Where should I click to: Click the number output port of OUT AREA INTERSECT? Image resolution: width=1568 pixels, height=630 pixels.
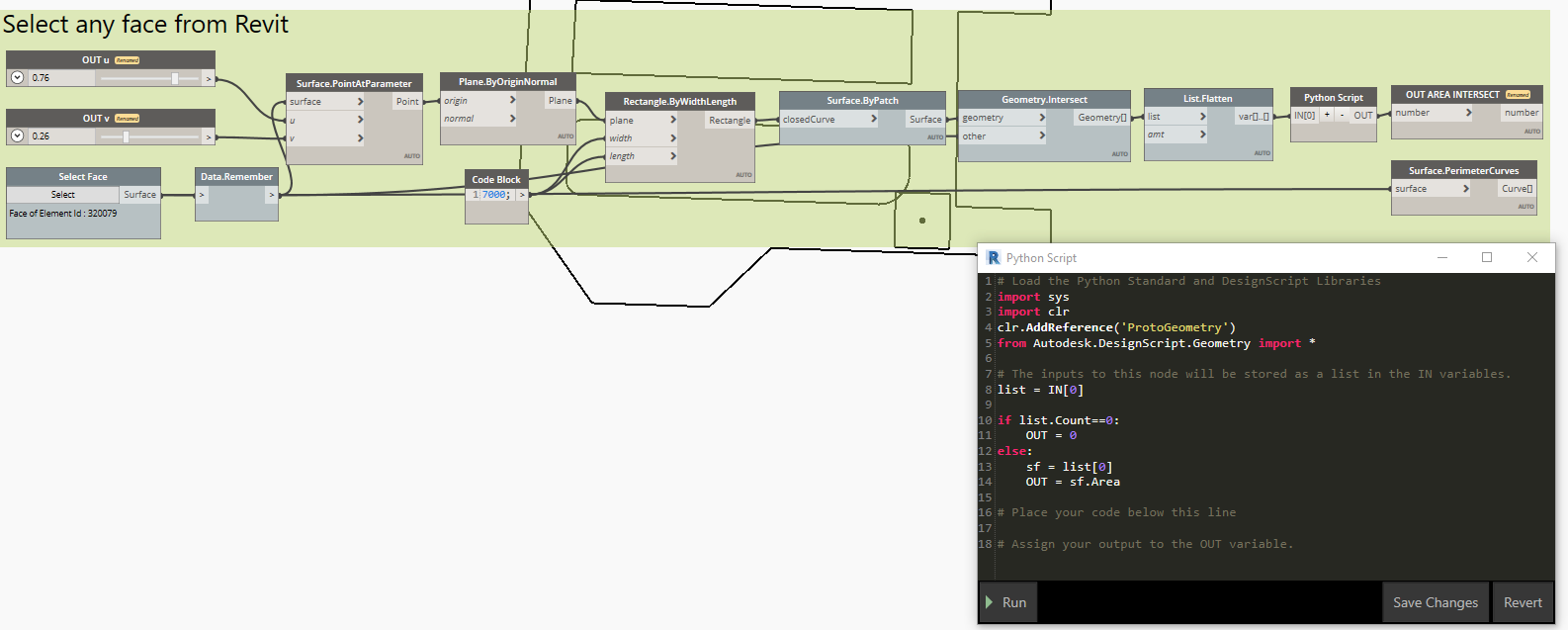[x=1522, y=112]
